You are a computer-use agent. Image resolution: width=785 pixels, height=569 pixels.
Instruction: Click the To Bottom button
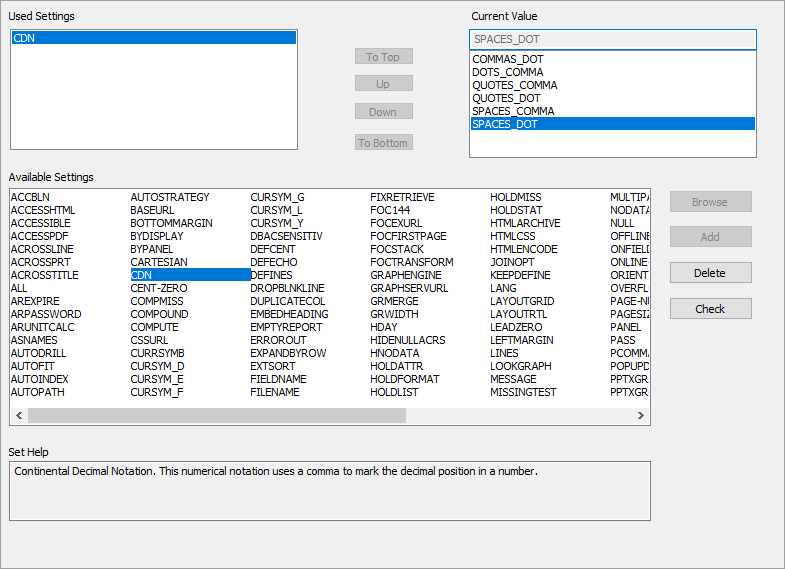point(383,143)
